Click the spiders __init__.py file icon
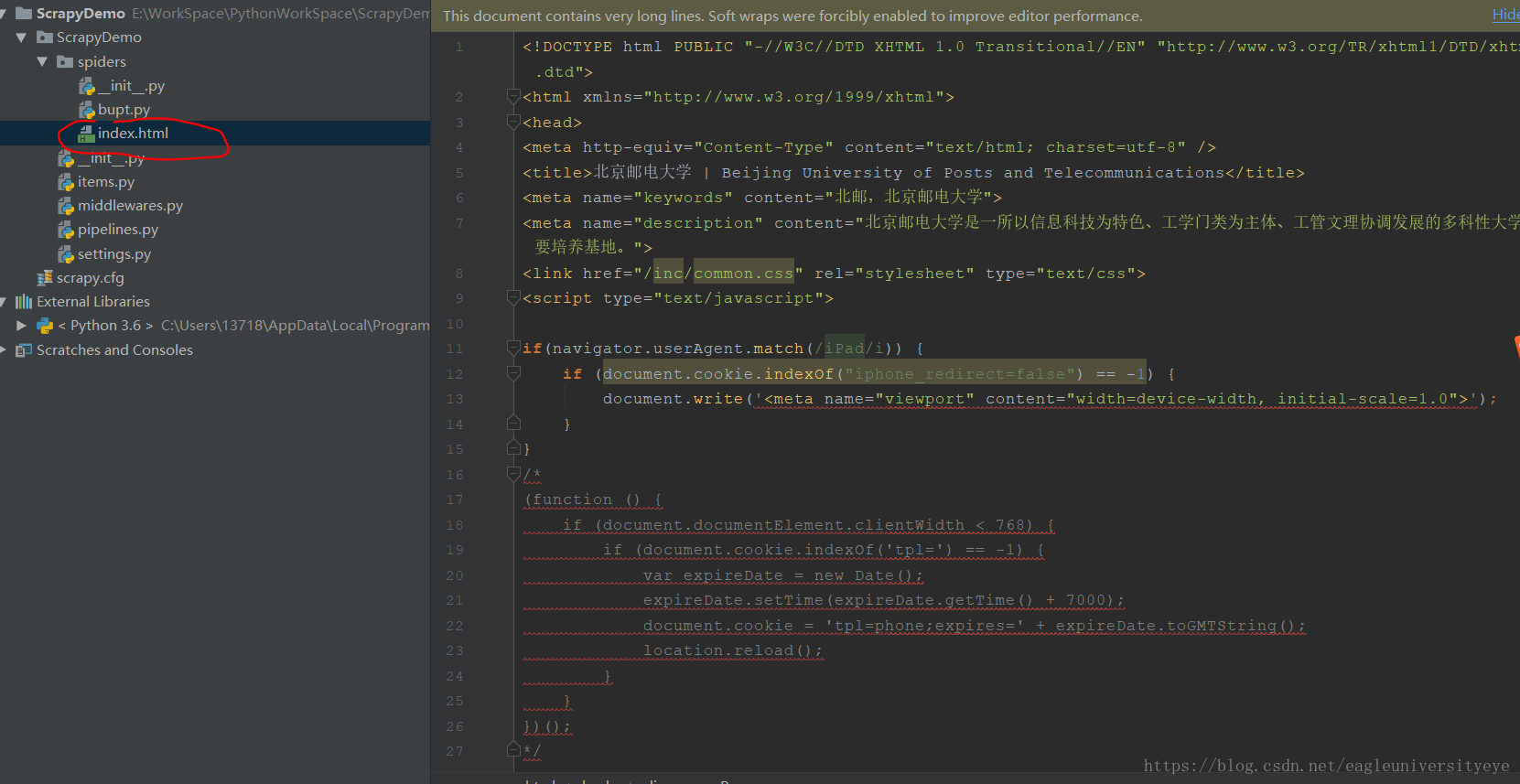This screenshot has height=784, width=1520. (x=87, y=86)
